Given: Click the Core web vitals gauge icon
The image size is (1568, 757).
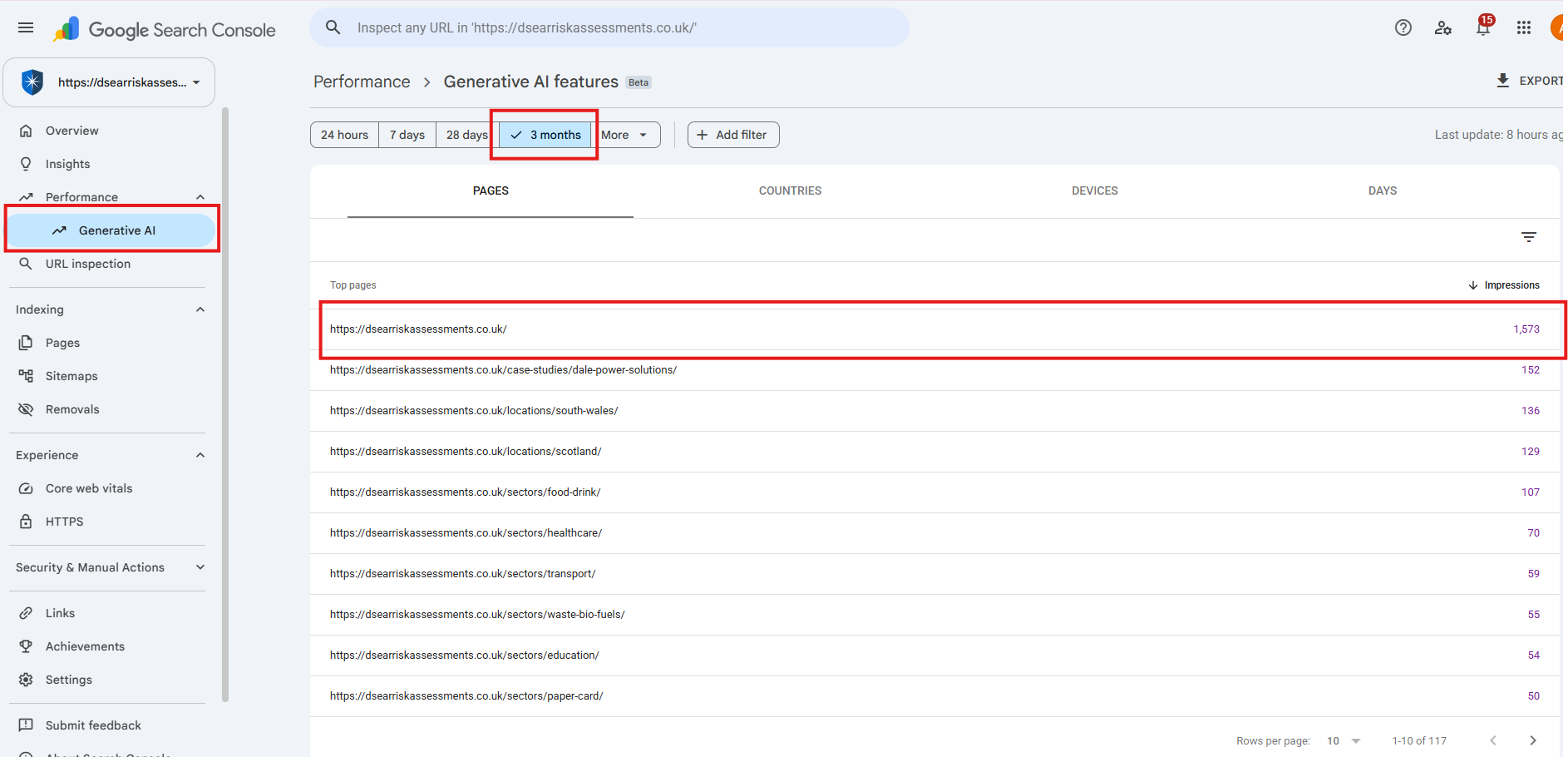Looking at the screenshot, I should pyautogui.click(x=26, y=488).
